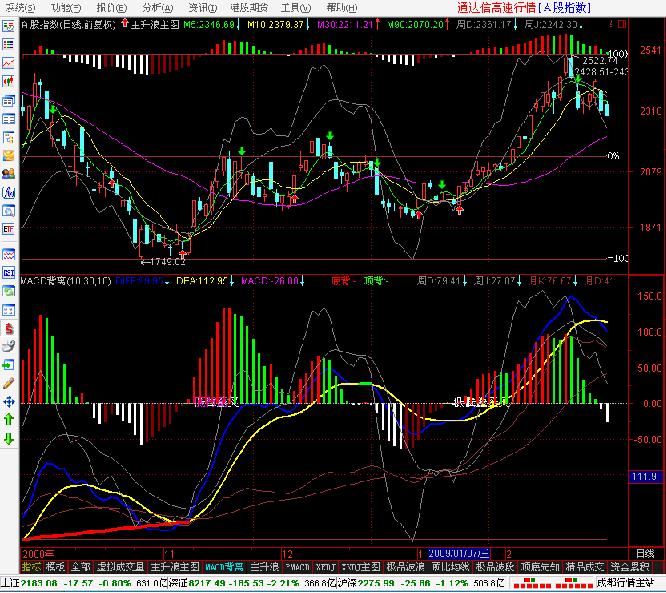666x593 pixels.
Task: Open the 资讯(I) menu
Action: click(x=203, y=8)
